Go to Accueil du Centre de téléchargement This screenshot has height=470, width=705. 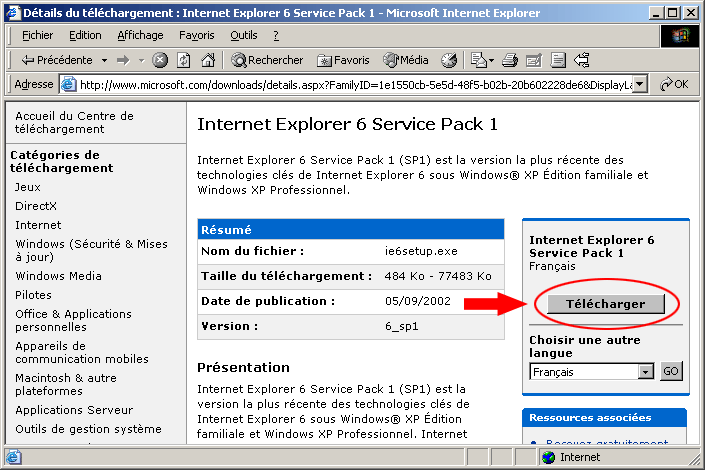tap(74, 122)
